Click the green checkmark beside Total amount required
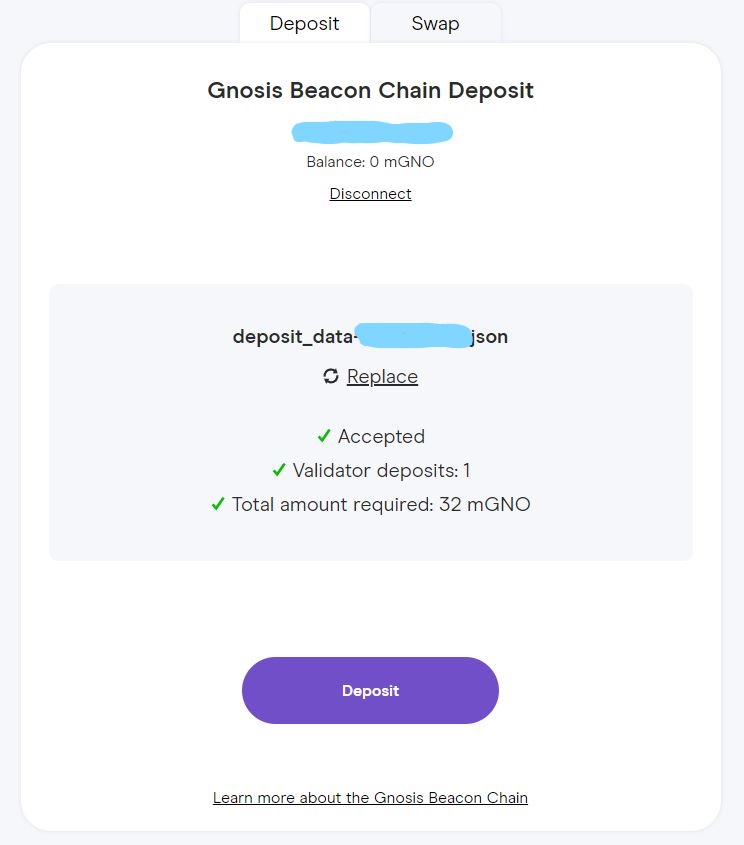Screen dimensions: 744x845 point(218,504)
